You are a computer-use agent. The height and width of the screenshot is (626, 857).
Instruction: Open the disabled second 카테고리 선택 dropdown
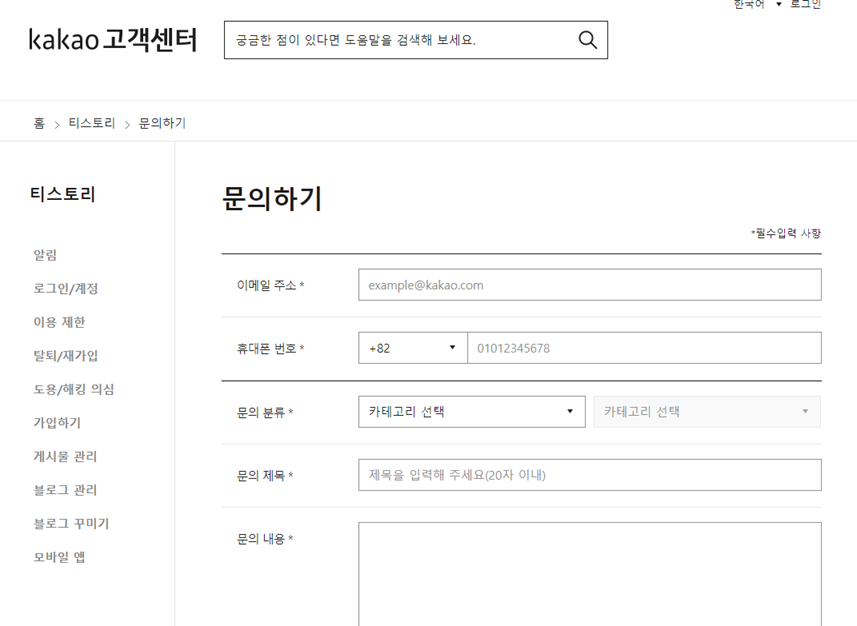pos(707,412)
